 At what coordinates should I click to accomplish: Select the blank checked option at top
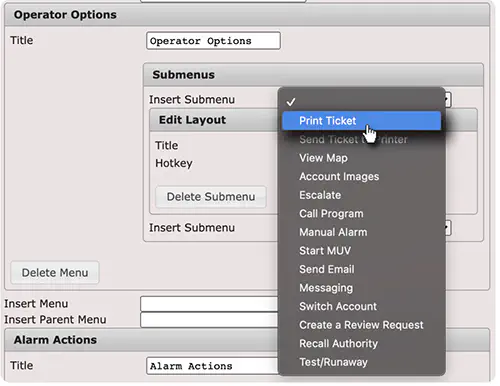pyautogui.click(x=361, y=102)
